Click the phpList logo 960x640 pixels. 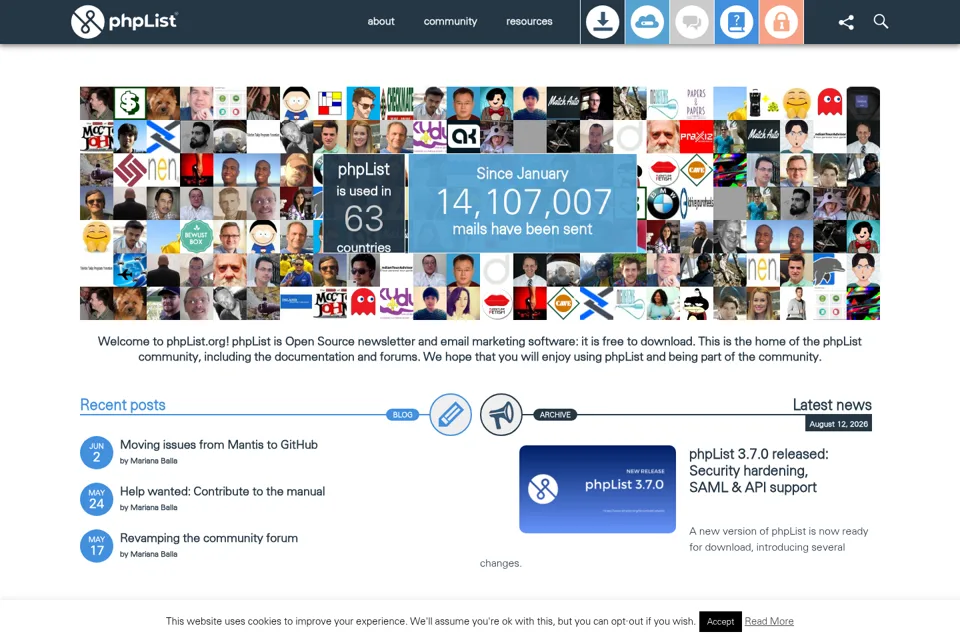[x=124, y=21]
